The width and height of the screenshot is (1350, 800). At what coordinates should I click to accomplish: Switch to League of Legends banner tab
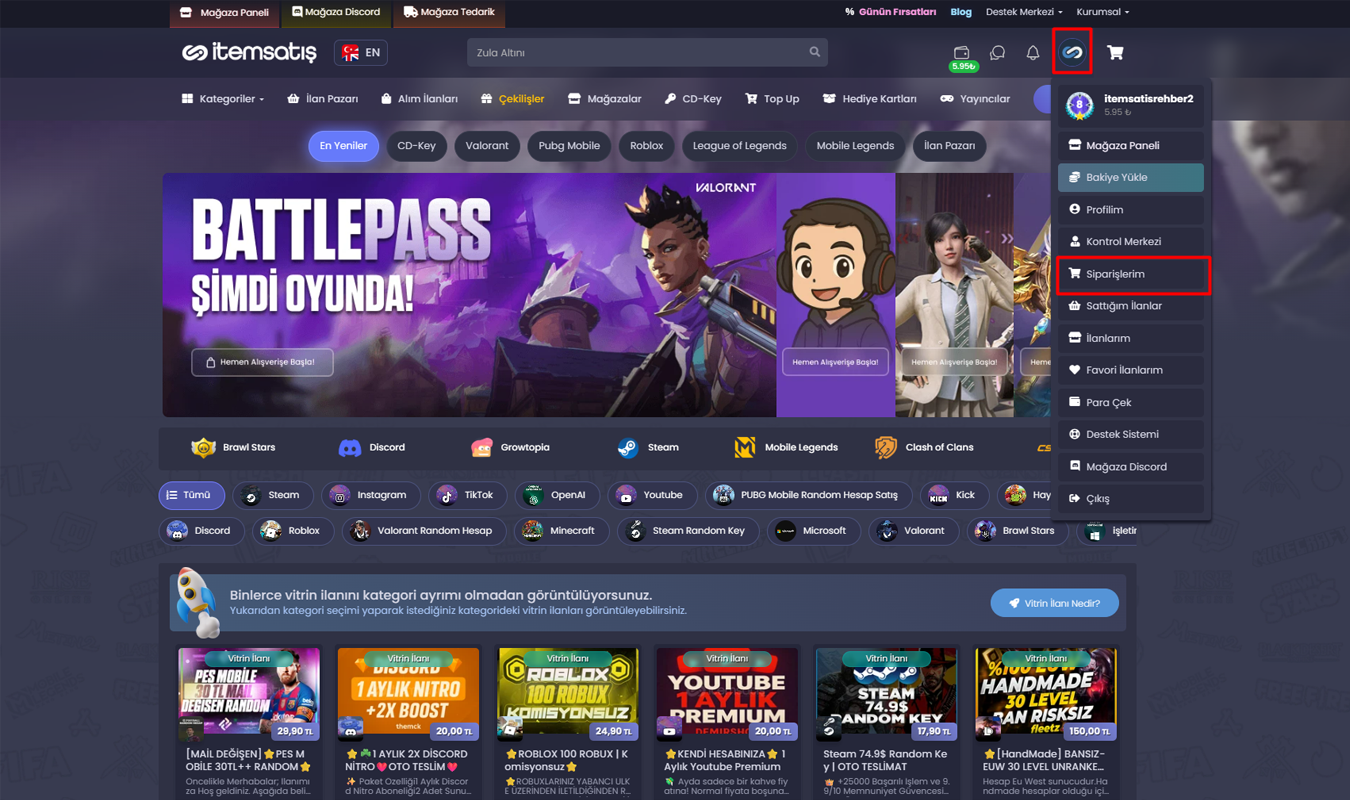click(739, 146)
